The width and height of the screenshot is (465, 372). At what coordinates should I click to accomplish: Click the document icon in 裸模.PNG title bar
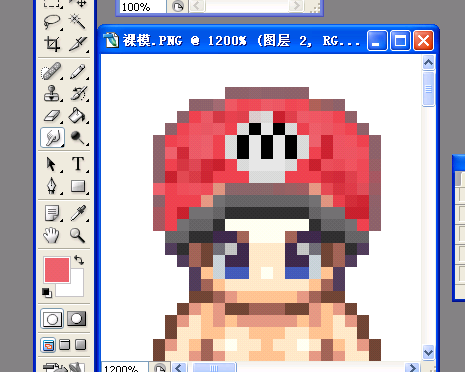[x=111, y=40]
